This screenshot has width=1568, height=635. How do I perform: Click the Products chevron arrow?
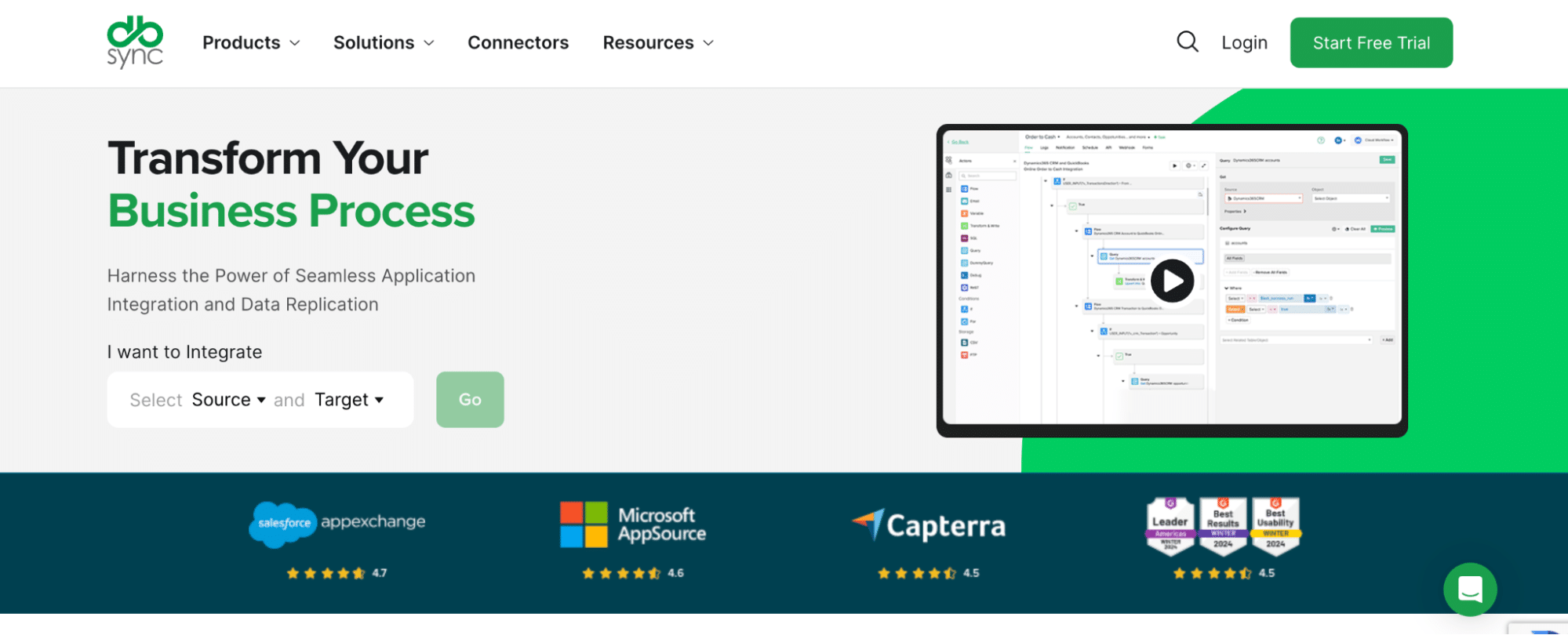point(295,43)
